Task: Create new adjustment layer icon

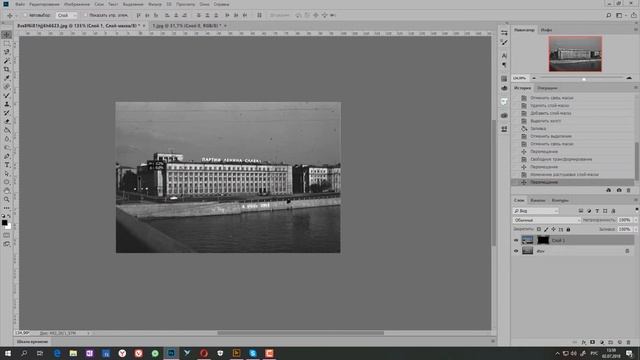Action: click(x=602, y=342)
